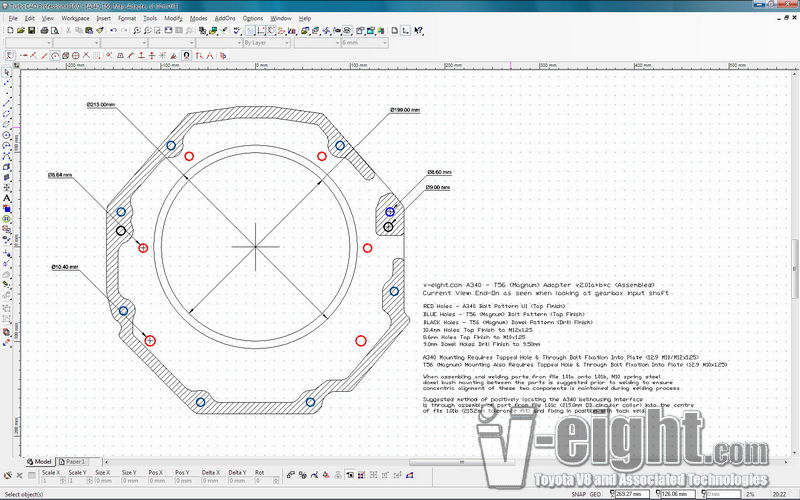
Task: Open the dropdown left of 6 mm box
Action: tap(317, 43)
